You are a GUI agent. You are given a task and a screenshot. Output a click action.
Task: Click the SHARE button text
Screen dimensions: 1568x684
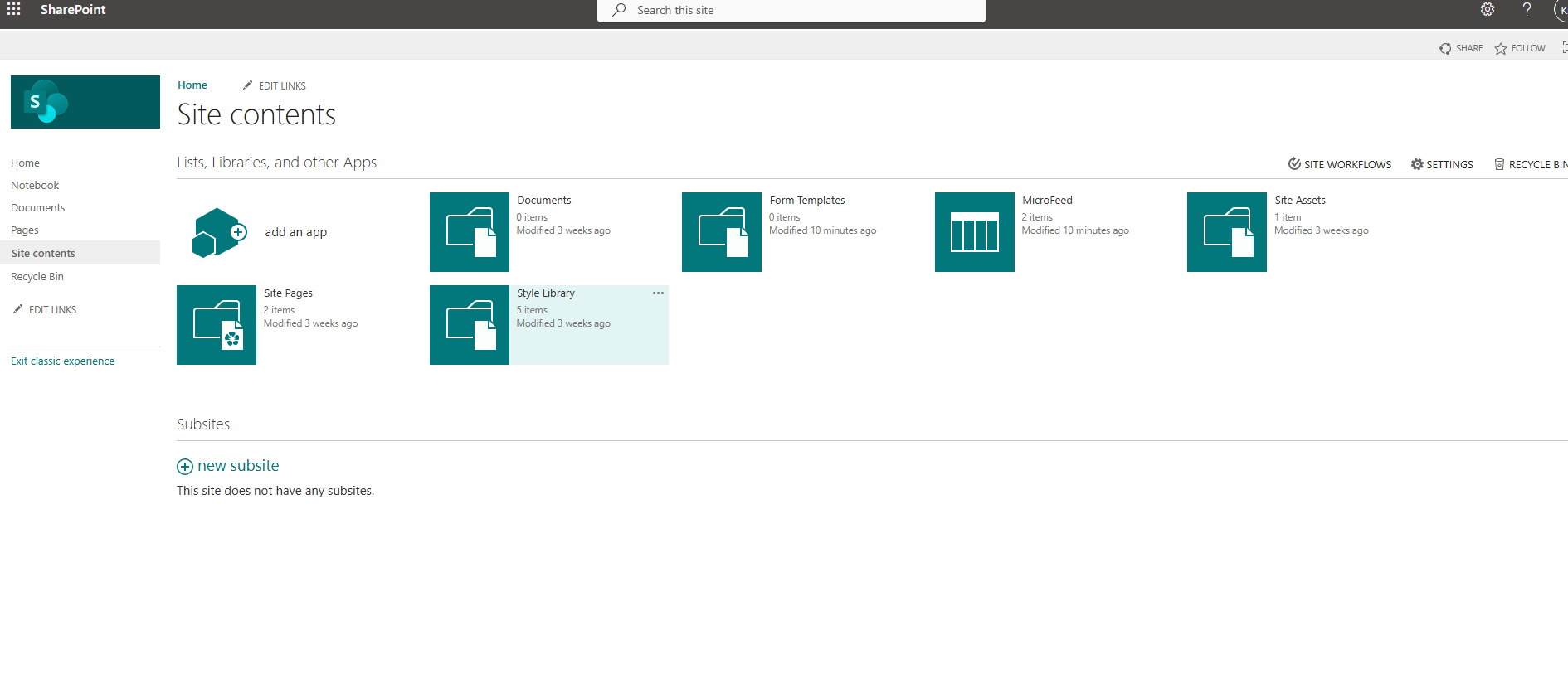pos(1469,49)
